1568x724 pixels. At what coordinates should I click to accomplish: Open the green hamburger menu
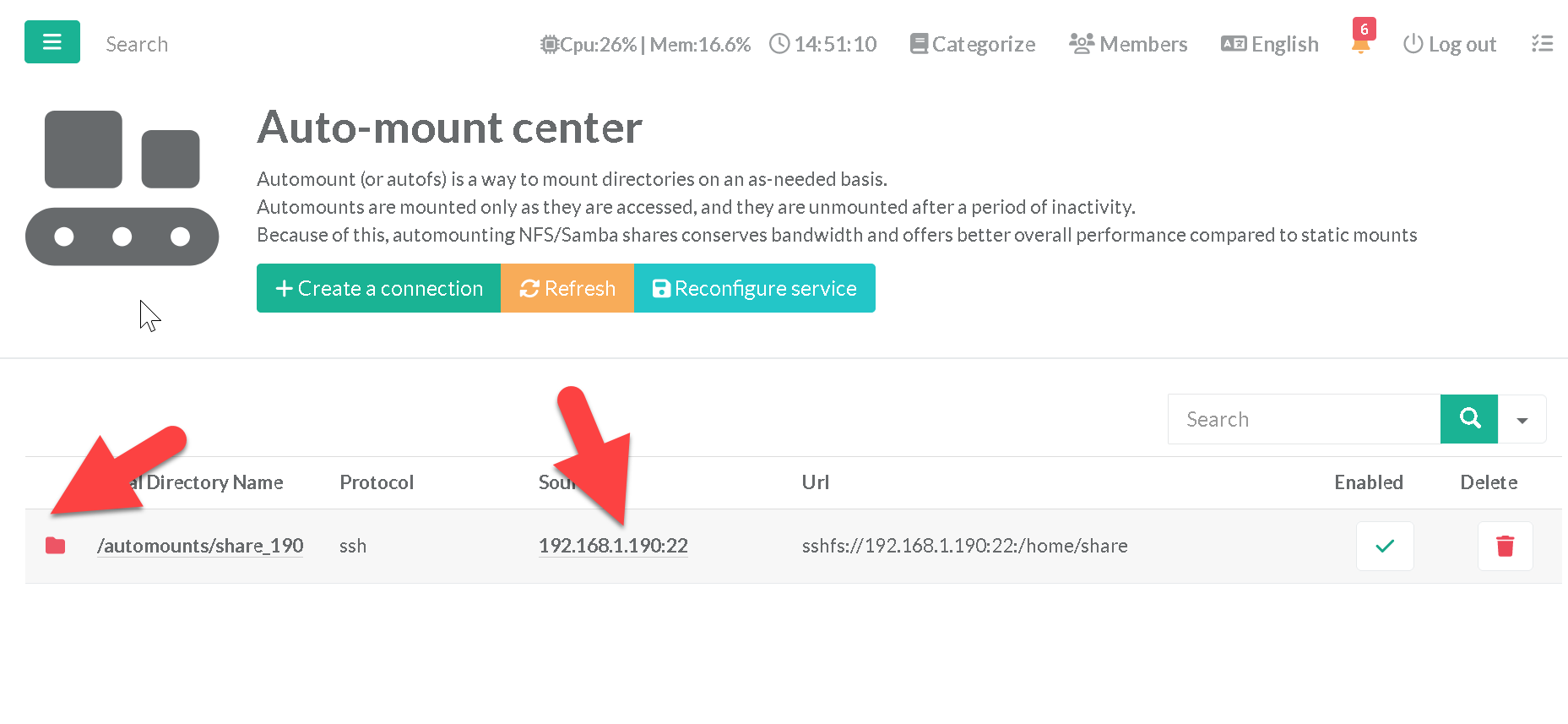52,42
